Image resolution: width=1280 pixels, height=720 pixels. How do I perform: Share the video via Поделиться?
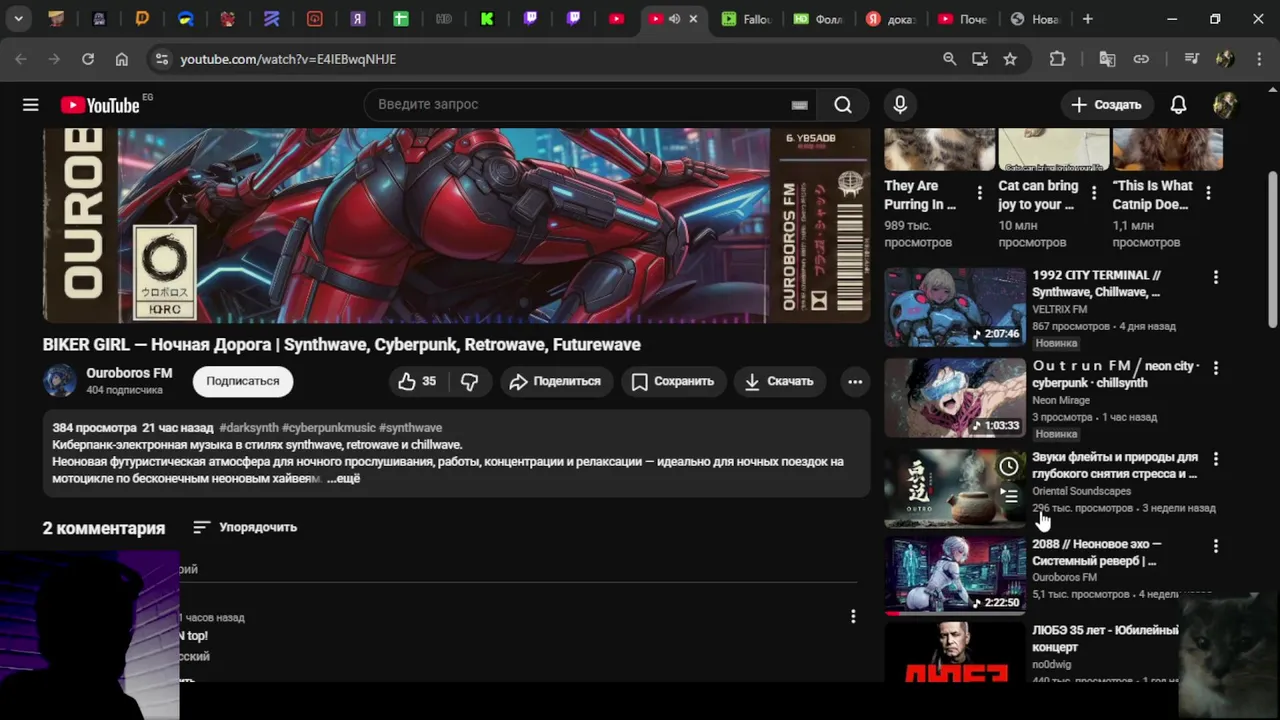pos(555,381)
